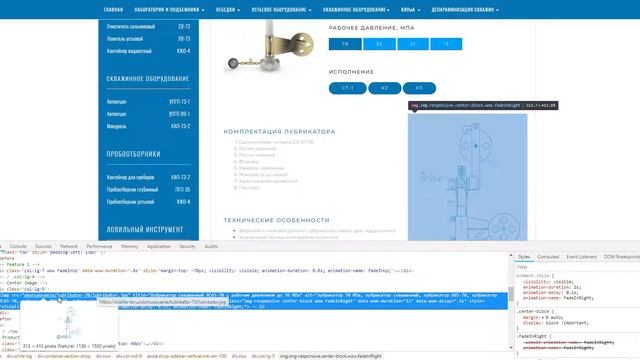Click the lubricator product photo
The height and width of the screenshot is (360, 640).
[x=269, y=47]
